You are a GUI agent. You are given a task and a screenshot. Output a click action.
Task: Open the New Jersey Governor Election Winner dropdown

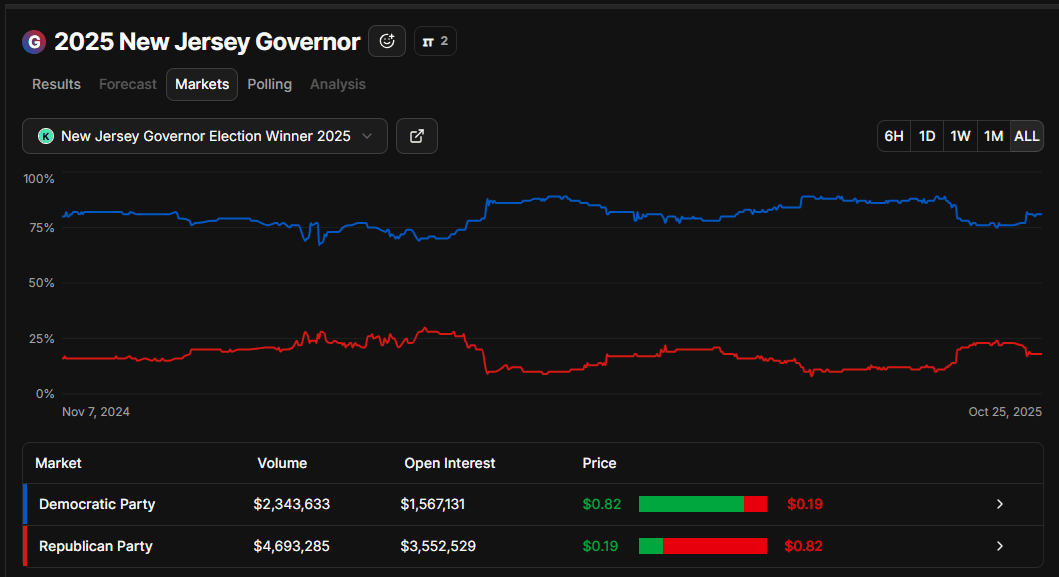205,136
